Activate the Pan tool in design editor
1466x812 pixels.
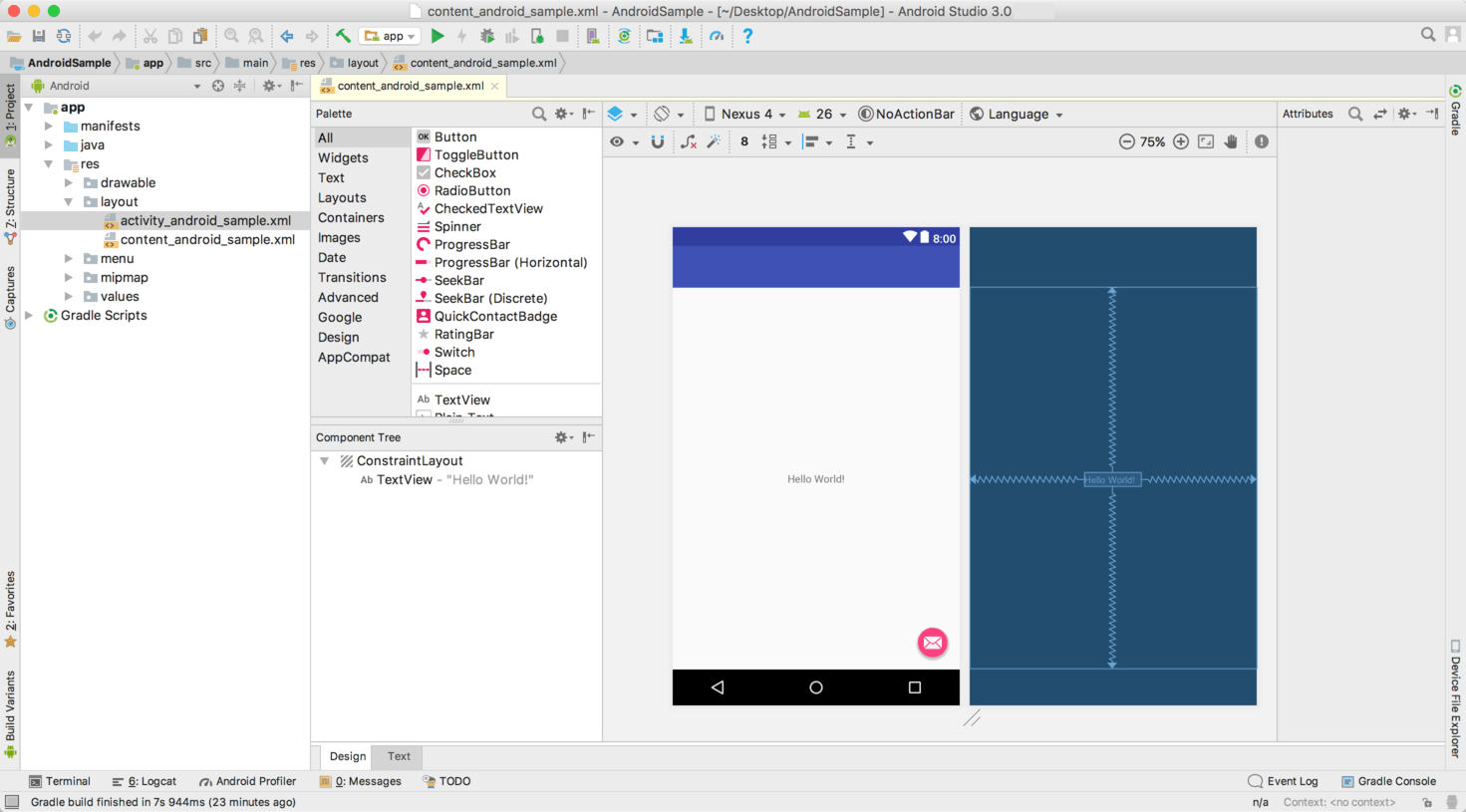tap(1231, 140)
